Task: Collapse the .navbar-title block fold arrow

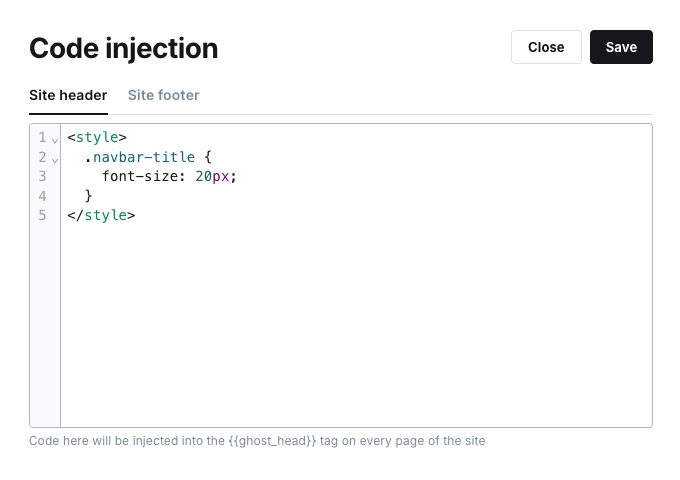Action: [x=54, y=159]
